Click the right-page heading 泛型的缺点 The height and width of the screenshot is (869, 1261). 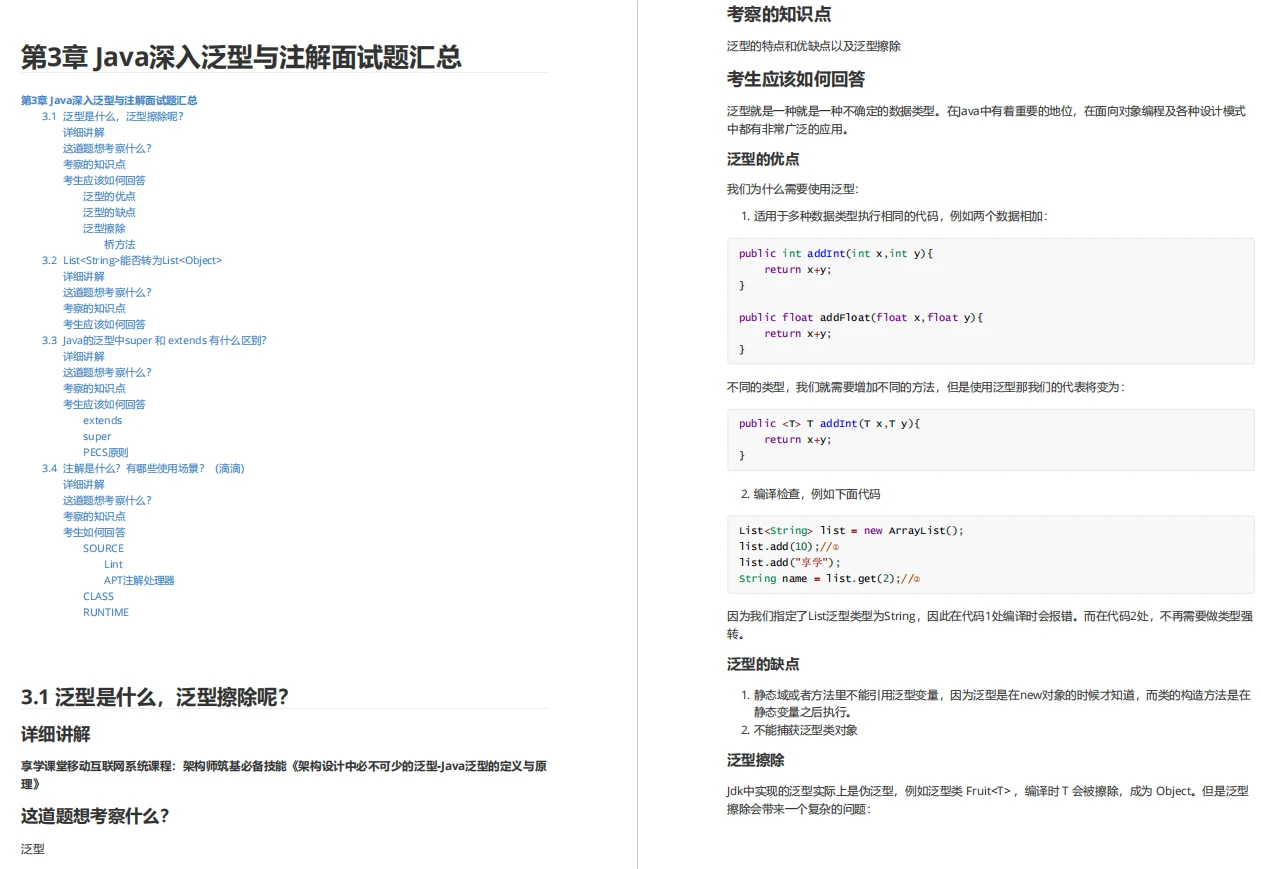(x=763, y=664)
